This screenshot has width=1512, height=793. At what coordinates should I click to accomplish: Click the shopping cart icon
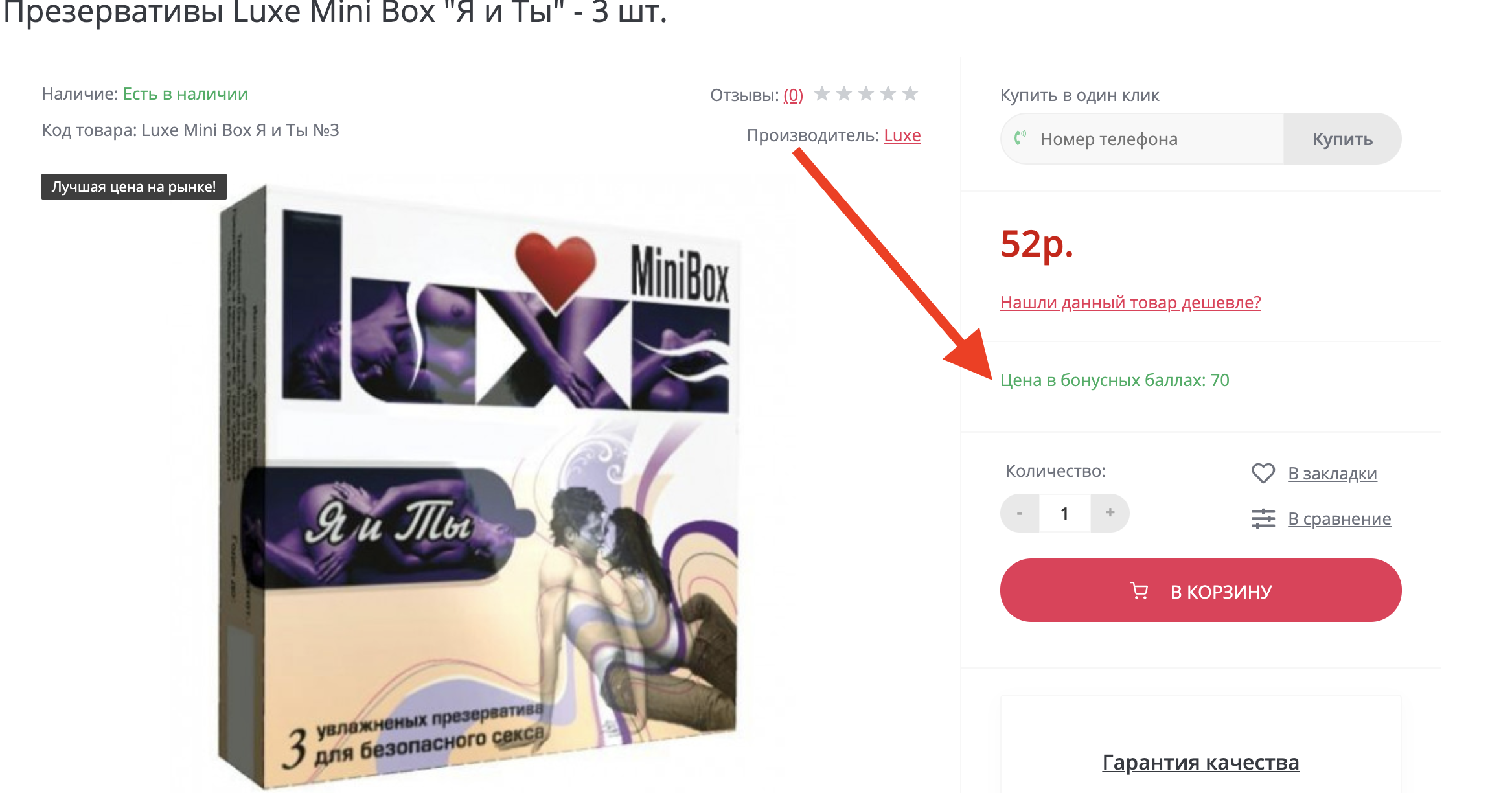tap(1139, 591)
